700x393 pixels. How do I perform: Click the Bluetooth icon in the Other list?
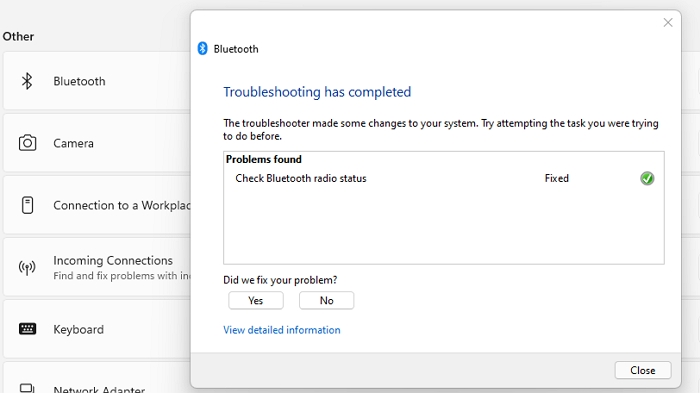tap(27, 81)
